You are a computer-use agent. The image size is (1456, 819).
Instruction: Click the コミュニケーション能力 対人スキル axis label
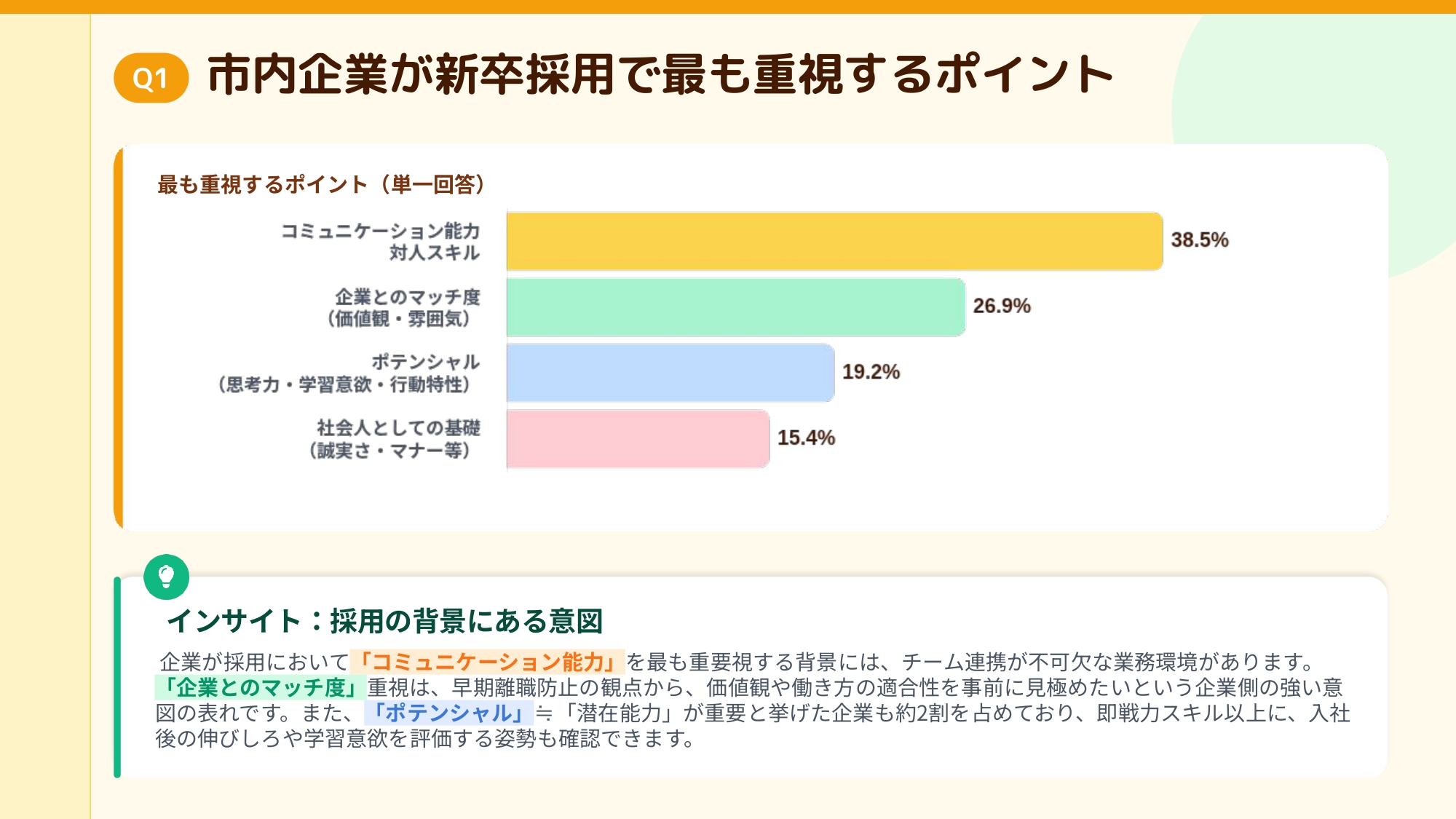click(x=381, y=242)
